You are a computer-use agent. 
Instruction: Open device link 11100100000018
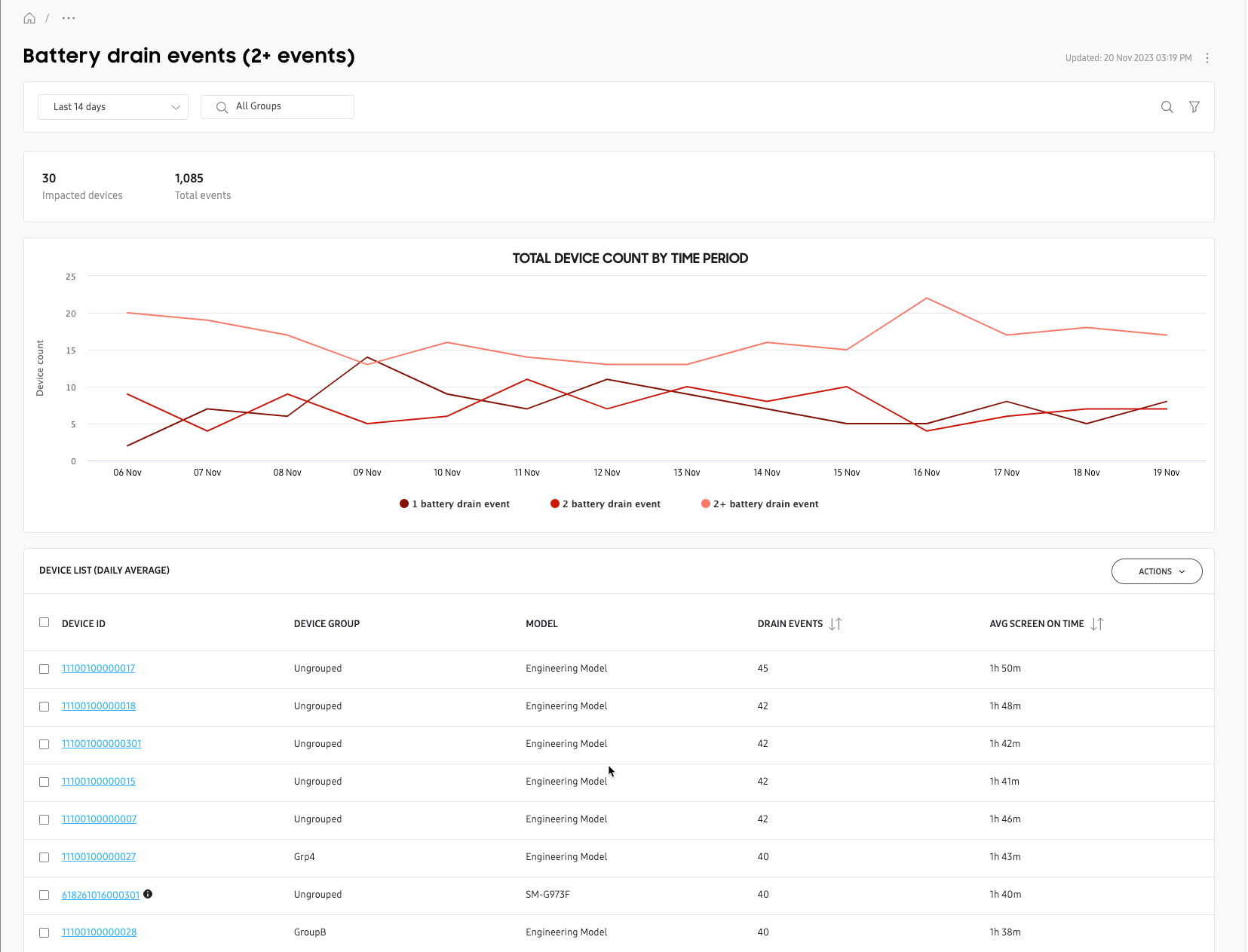coord(99,706)
